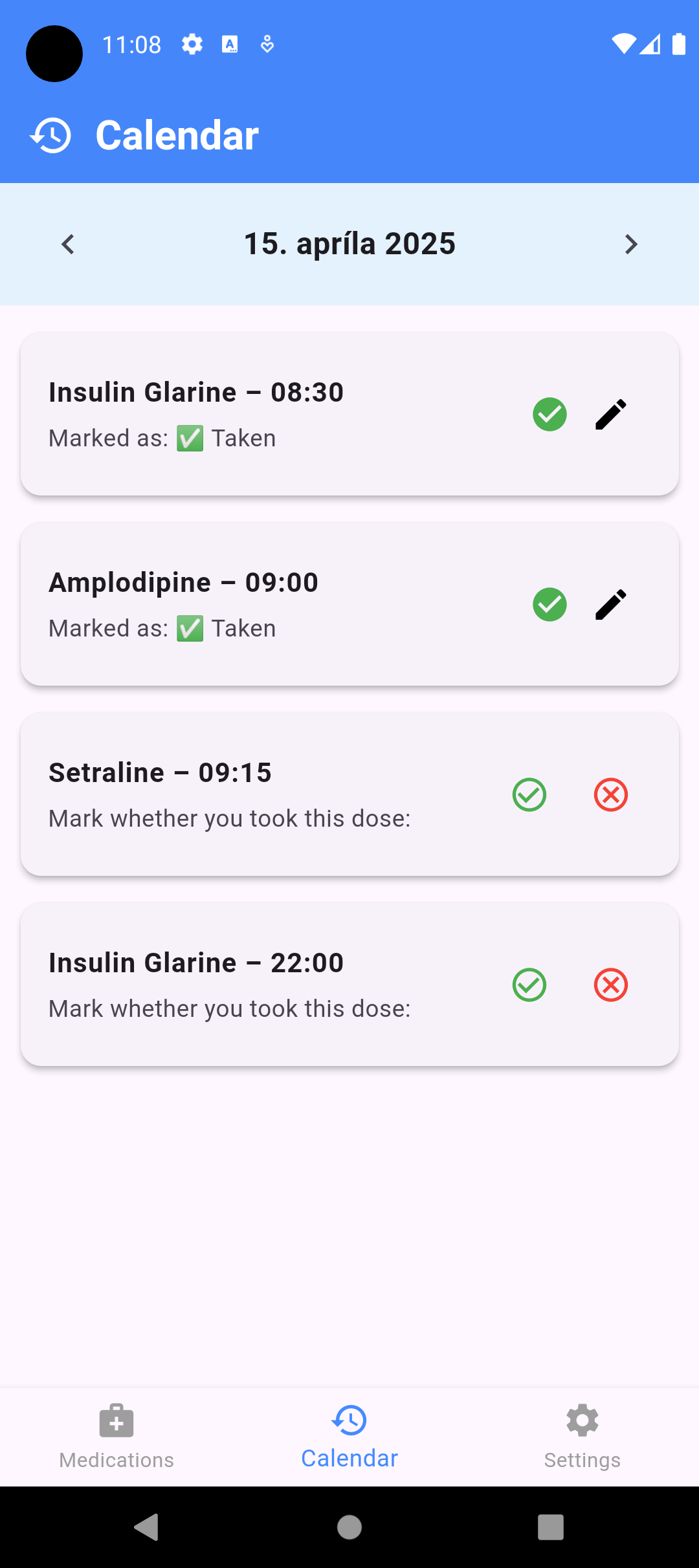Tap the green taken checkmark for Insulin Glarine 08:30

pos(549,415)
